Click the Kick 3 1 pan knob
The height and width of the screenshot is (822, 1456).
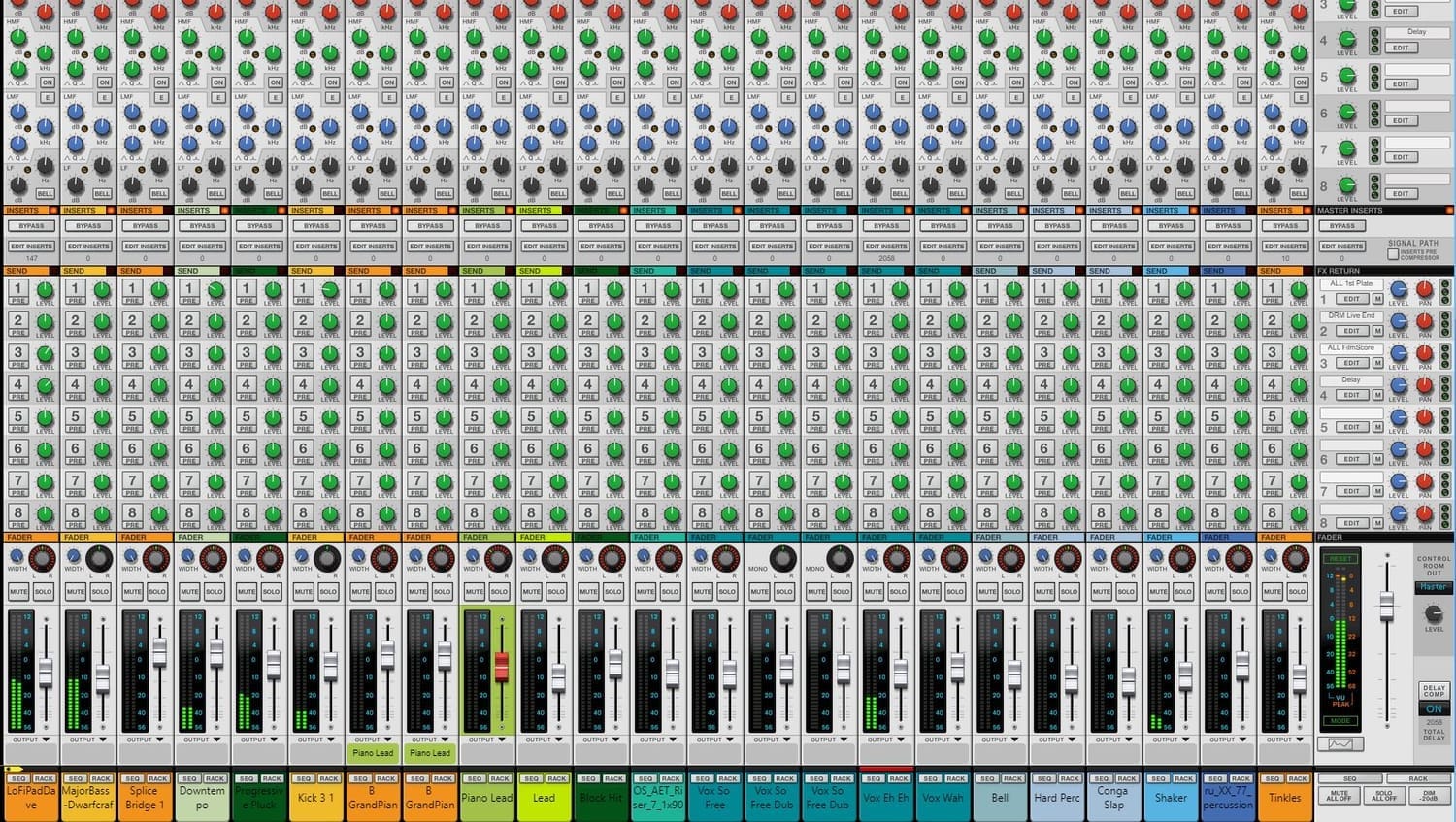tap(327, 558)
